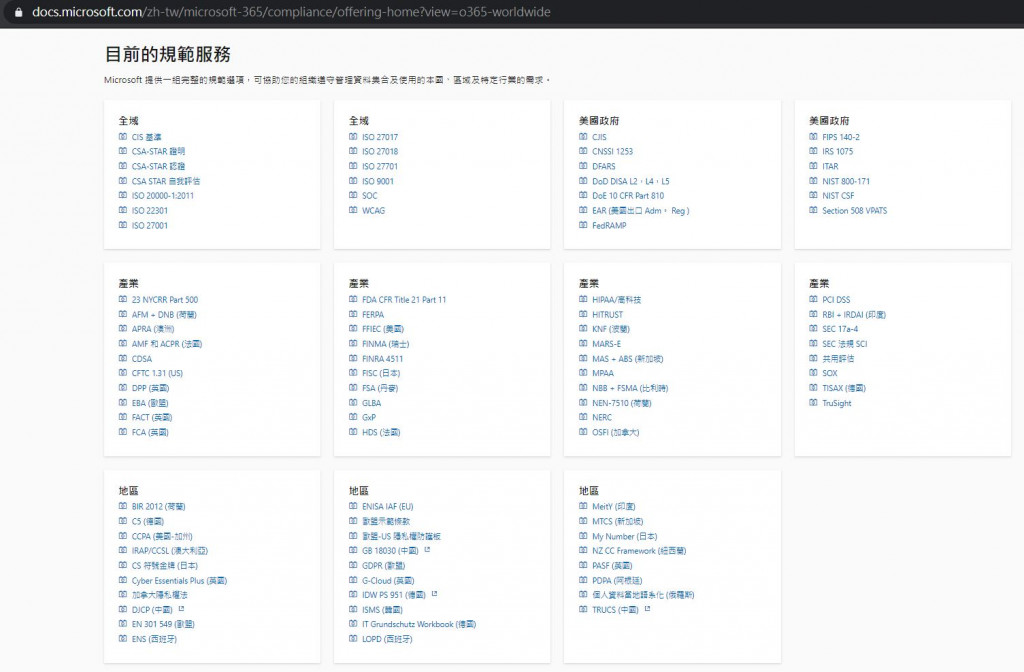Open the Section 508 VPATS link
Viewport: 1024px width, 672px height.
(x=855, y=211)
